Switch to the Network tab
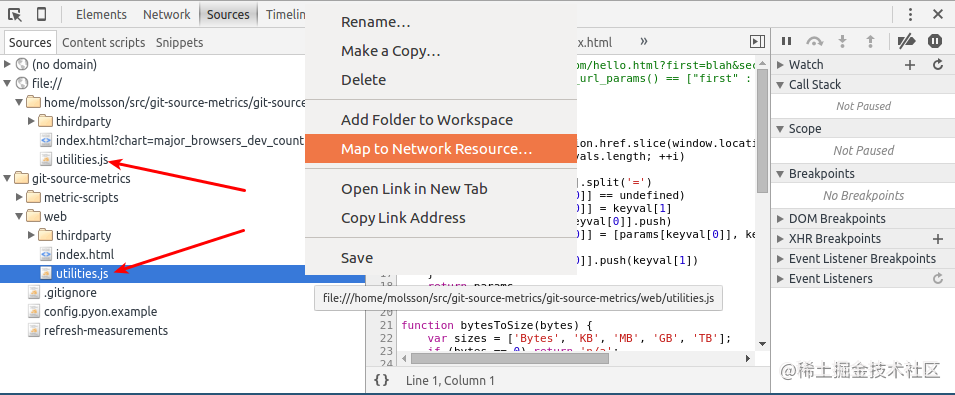 (x=167, y=15)
